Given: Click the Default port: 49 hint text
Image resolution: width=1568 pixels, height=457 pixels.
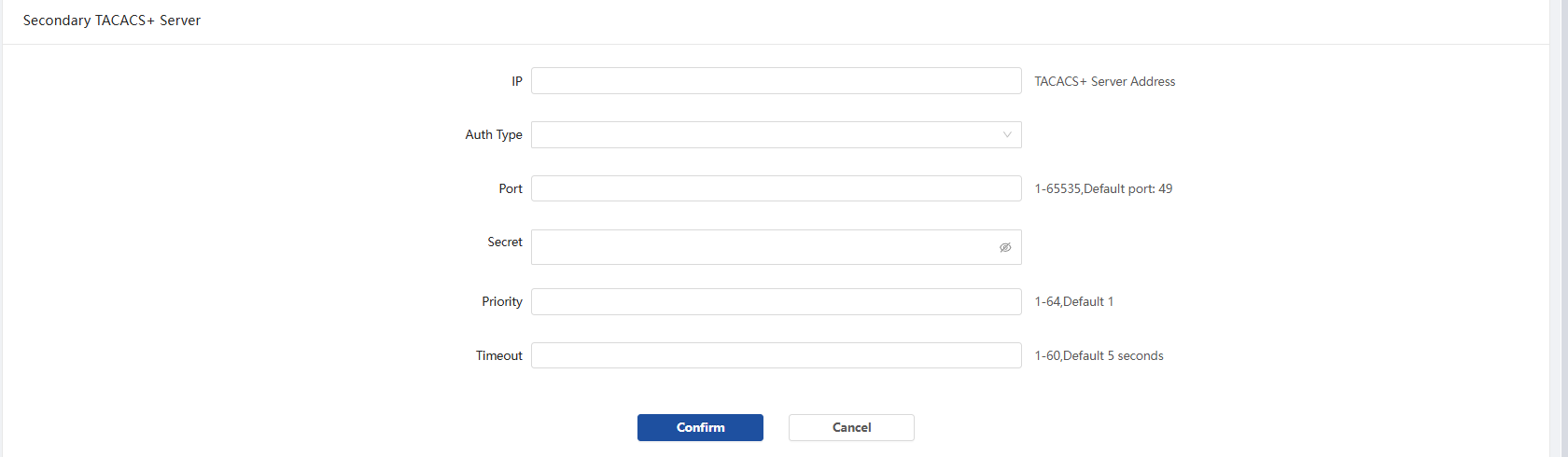Looking at the screenshot, I should (x=1128, y=188).
